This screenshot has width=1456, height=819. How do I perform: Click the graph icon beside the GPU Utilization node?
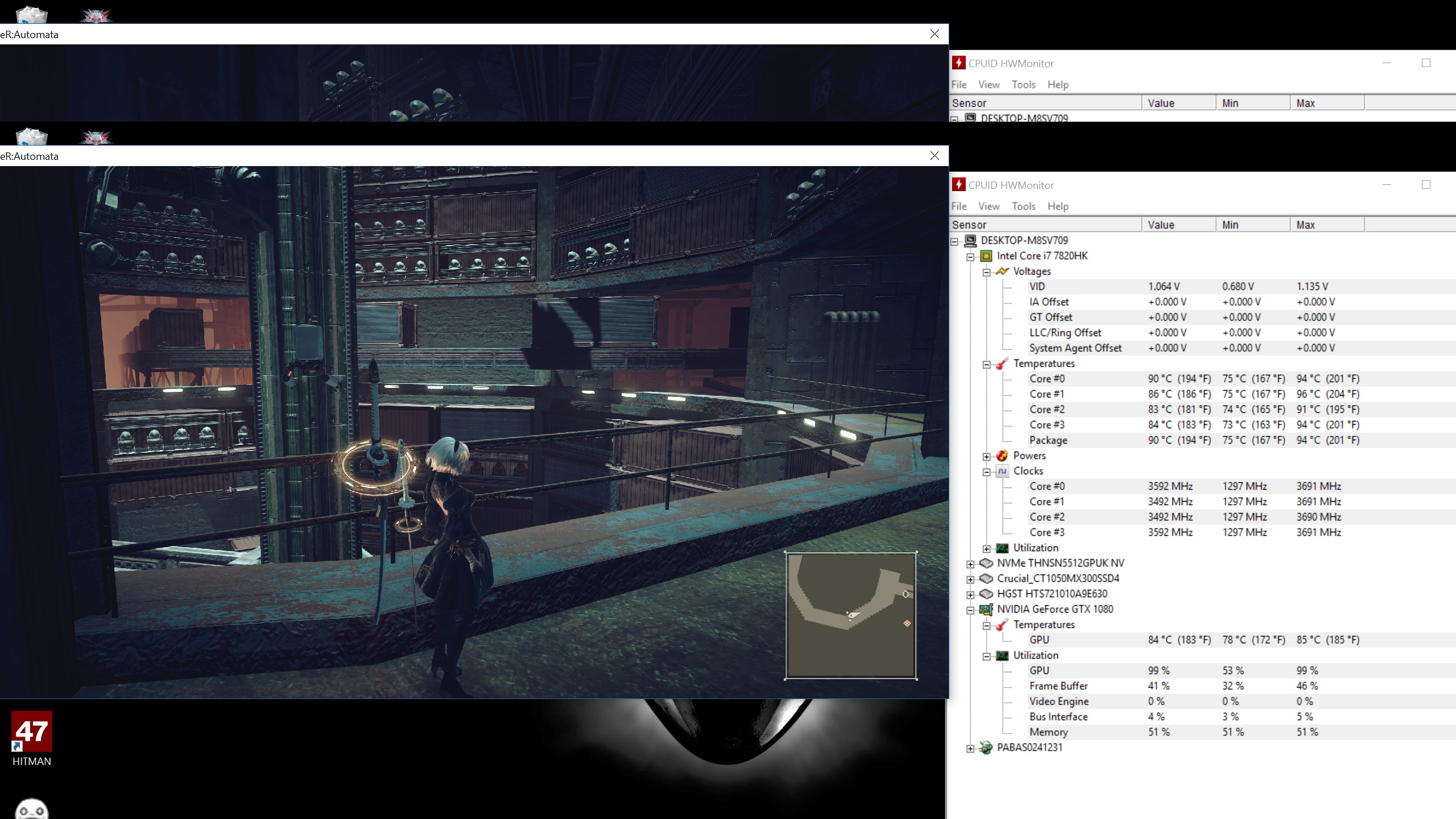1002,655
